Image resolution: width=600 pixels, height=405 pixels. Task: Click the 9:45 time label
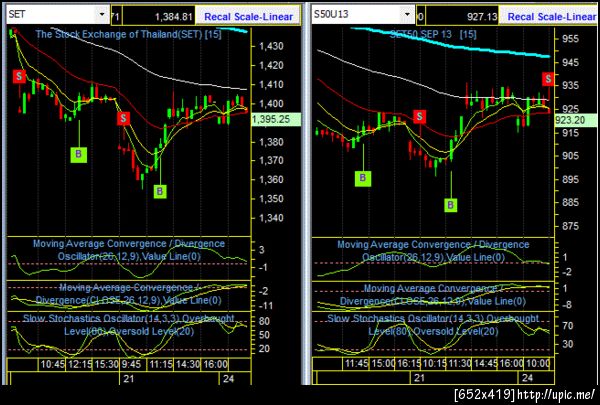pyautogui.click(x=131, y=364)
